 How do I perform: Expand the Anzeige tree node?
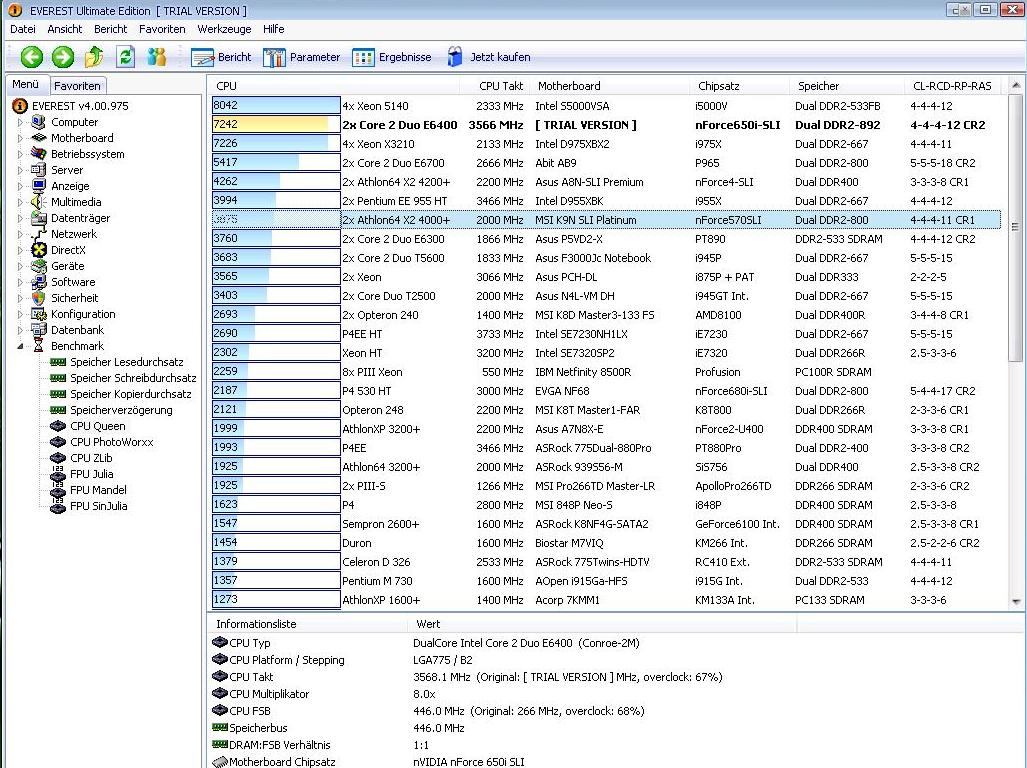pos(20,186)
